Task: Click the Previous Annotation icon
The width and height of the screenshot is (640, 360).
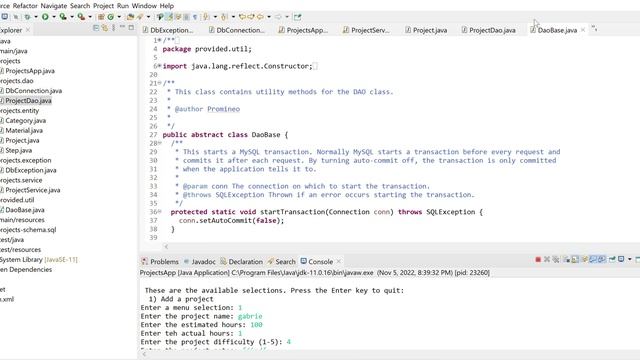Action: click(x=224, y=17)
